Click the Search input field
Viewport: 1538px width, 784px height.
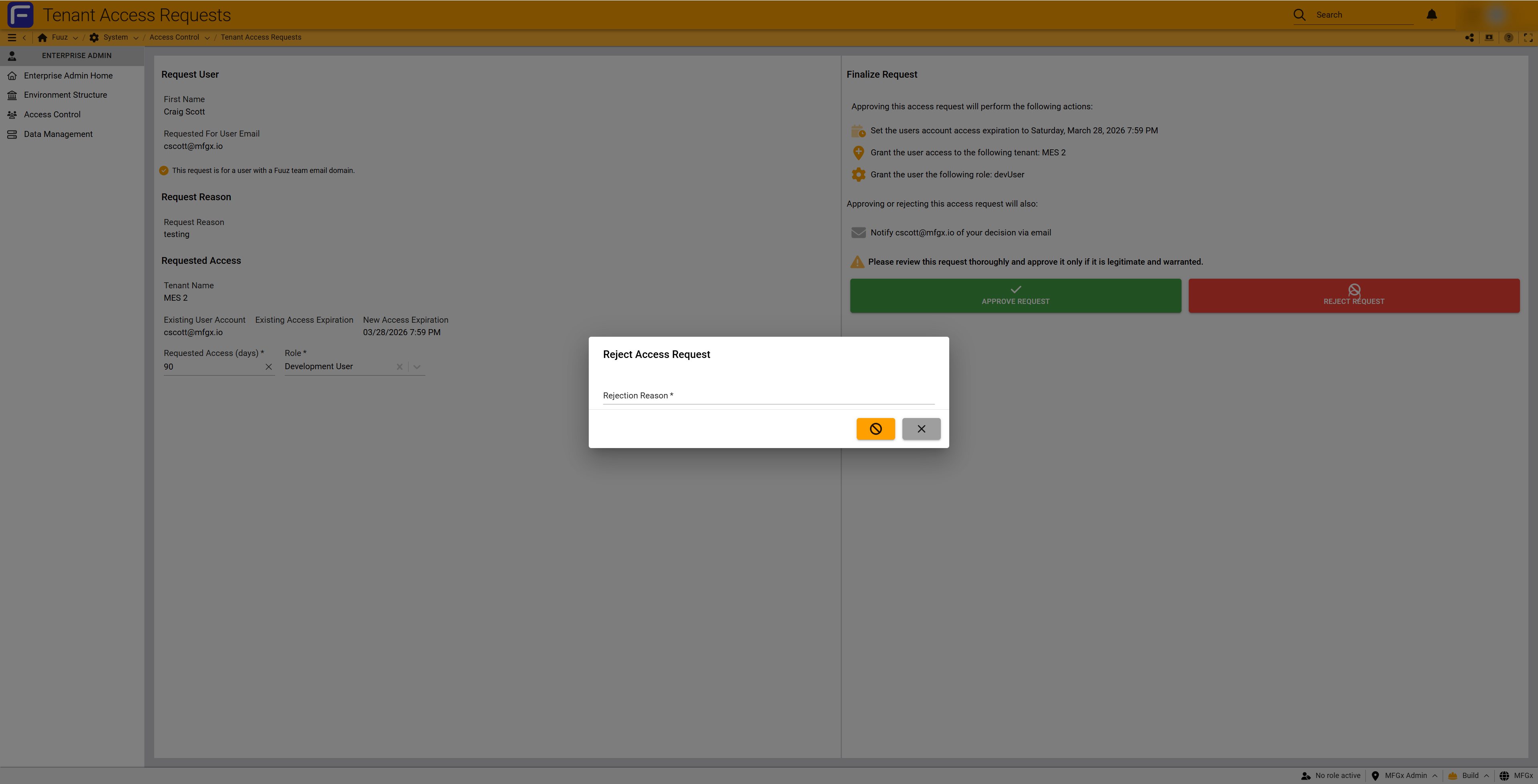[1364, 15]
